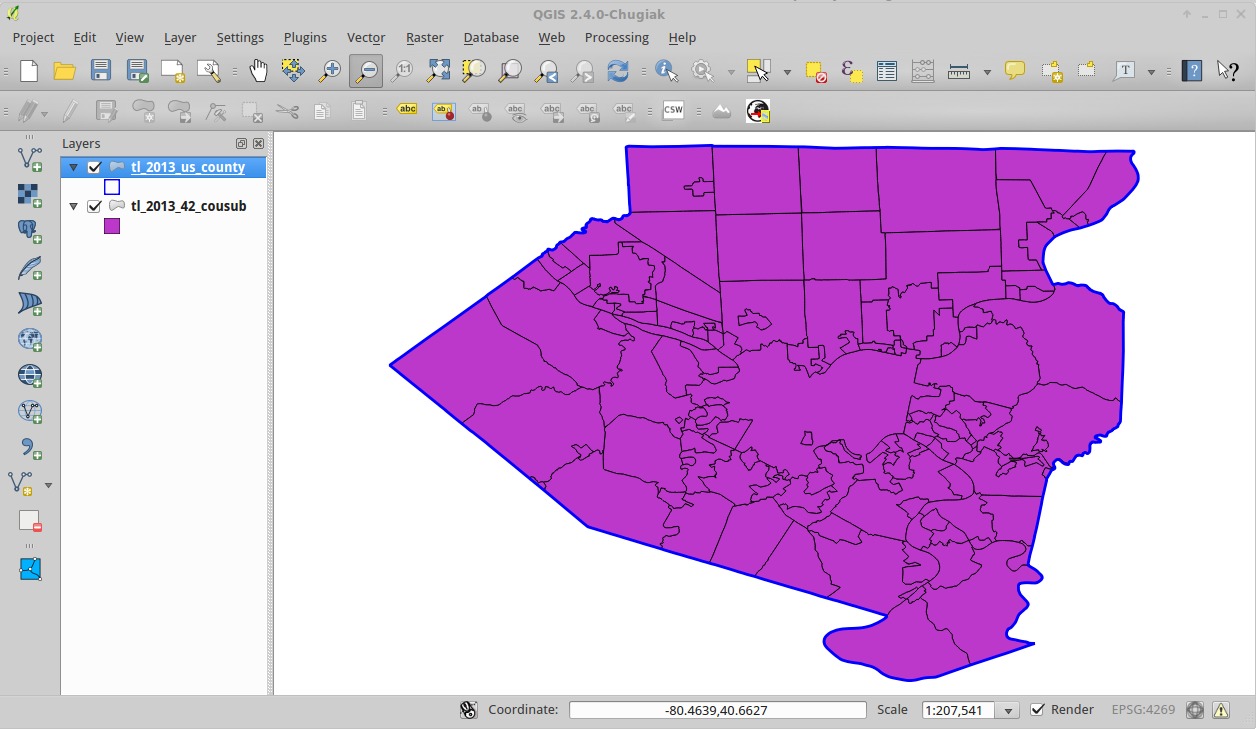
Task: Uncheck the tl_2013_us_county layer visibility
Action: (95, 167)
